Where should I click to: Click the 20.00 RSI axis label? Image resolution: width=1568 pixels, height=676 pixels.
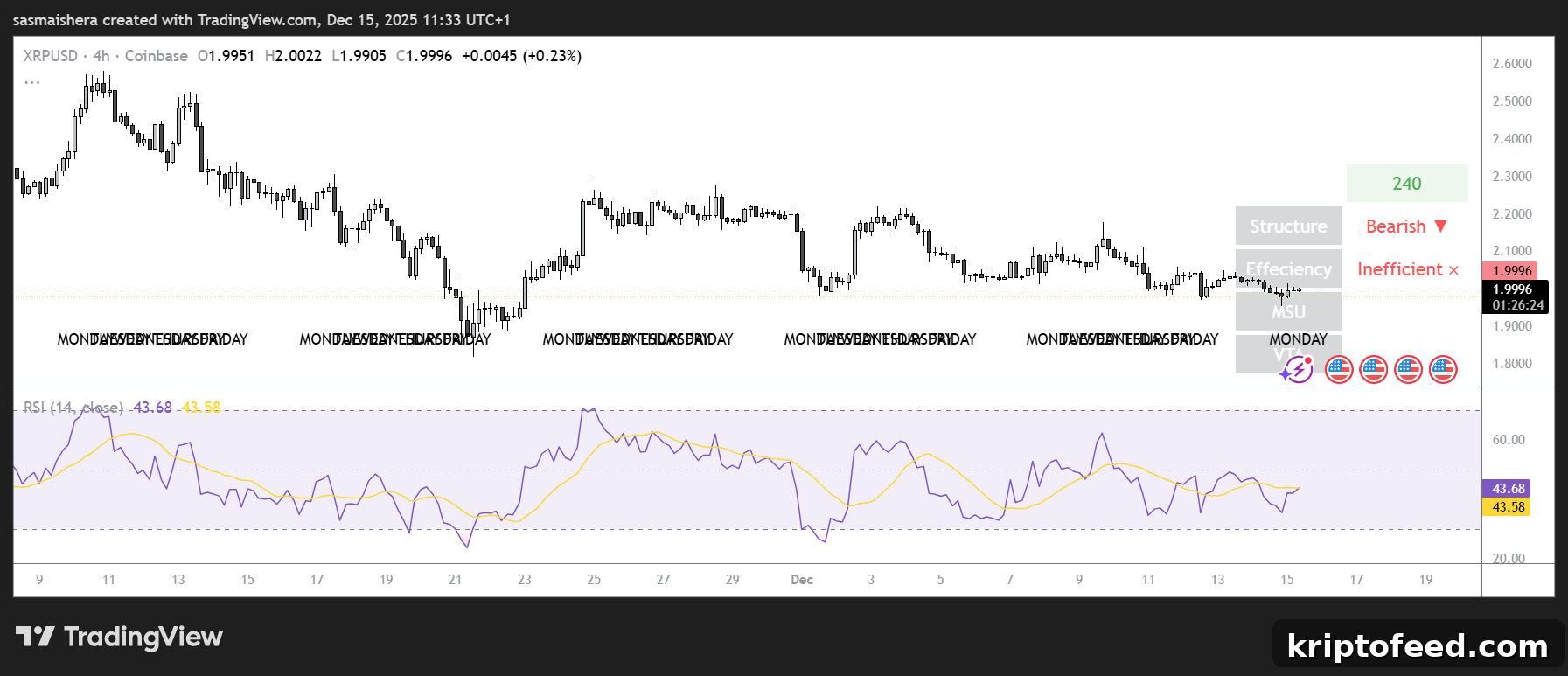(1509, 558)
